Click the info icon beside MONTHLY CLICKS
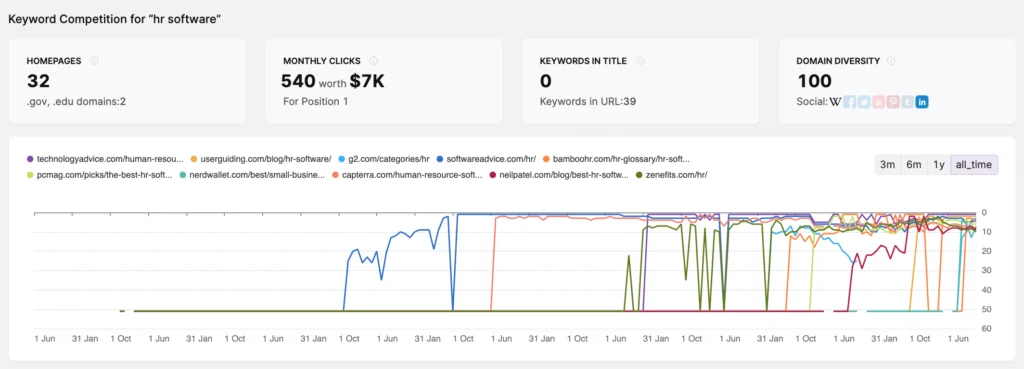This screenshot has width=1024, height=369. [374, 61]
